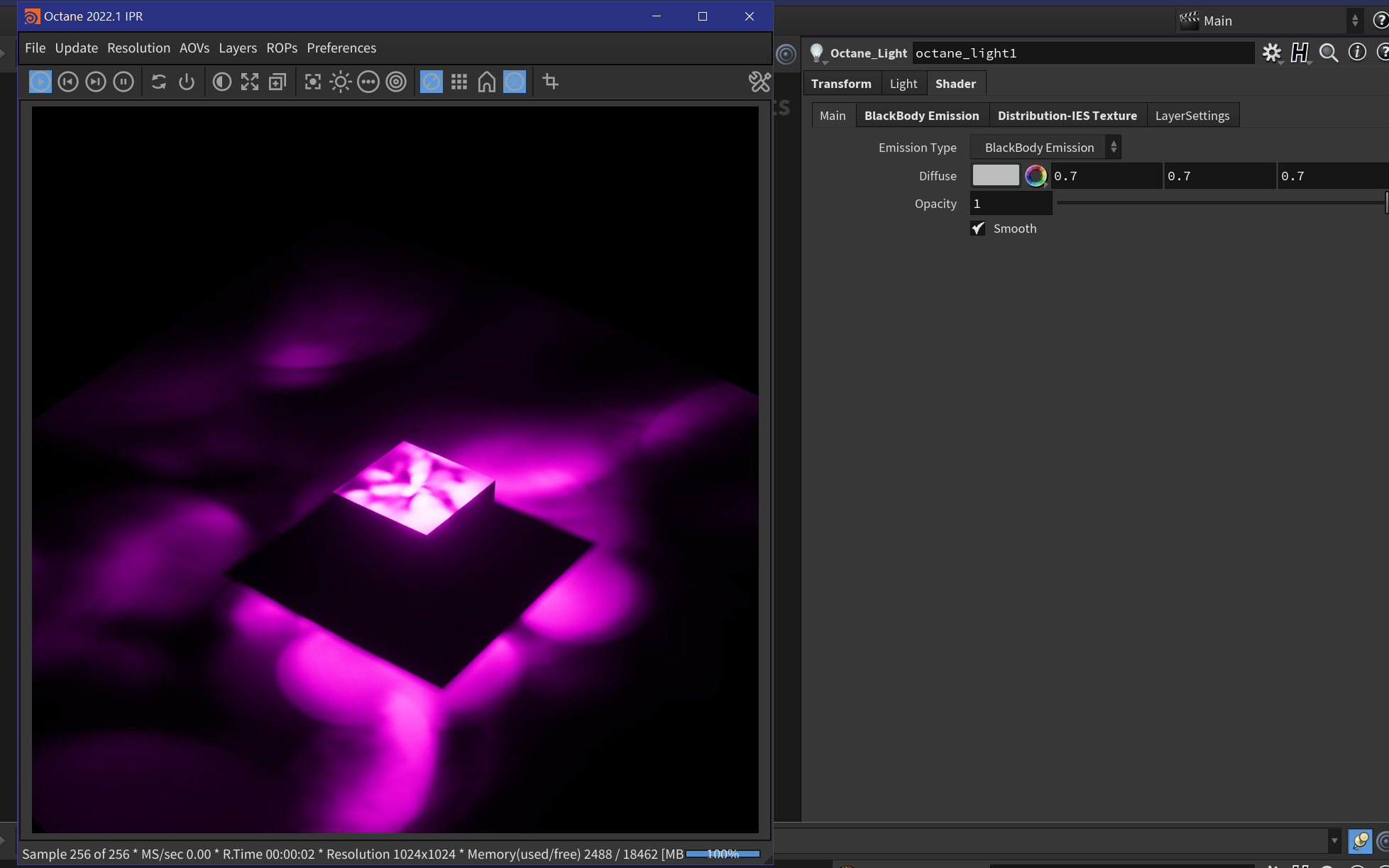Click the concentric circles target icon
This screenshot has height=868, width=1389.
(396, 82)
